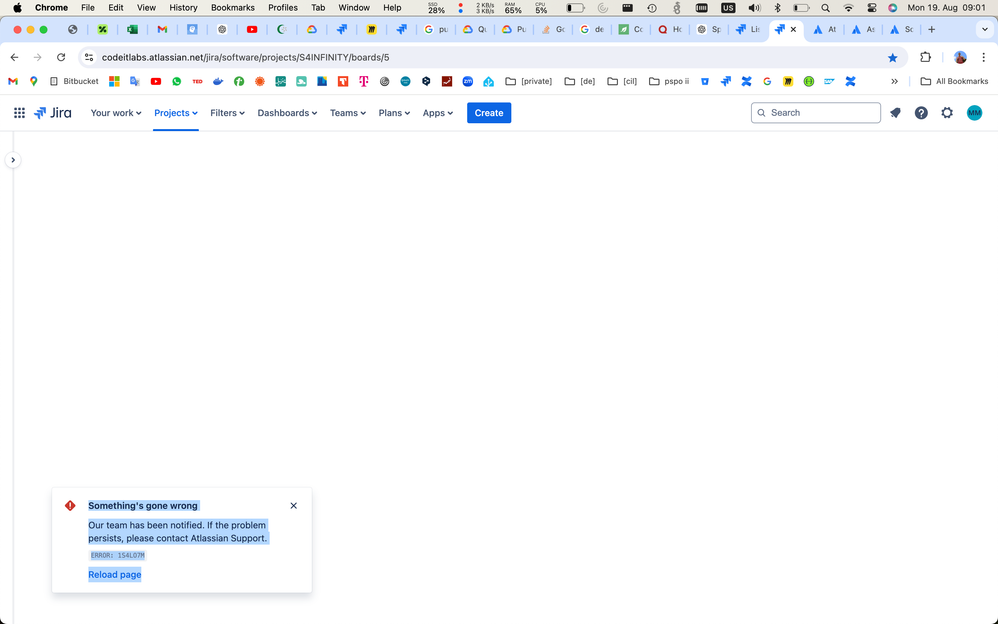Open the Zoom bookmark icon

(x=468, y=82)
